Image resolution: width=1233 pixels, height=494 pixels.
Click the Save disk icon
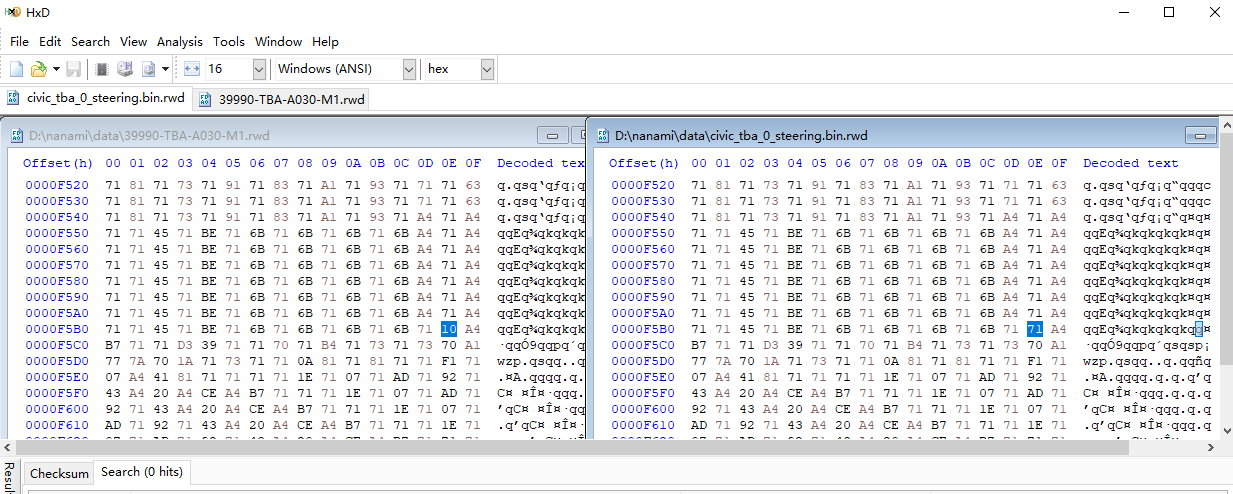tap(74, 69)
